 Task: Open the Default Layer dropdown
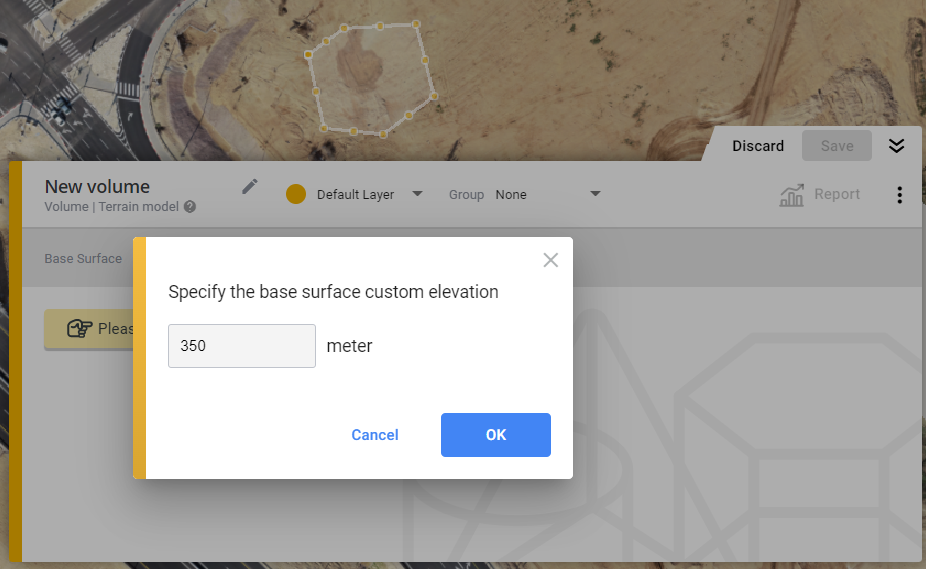pyautogui.click(x=369, y=194)
